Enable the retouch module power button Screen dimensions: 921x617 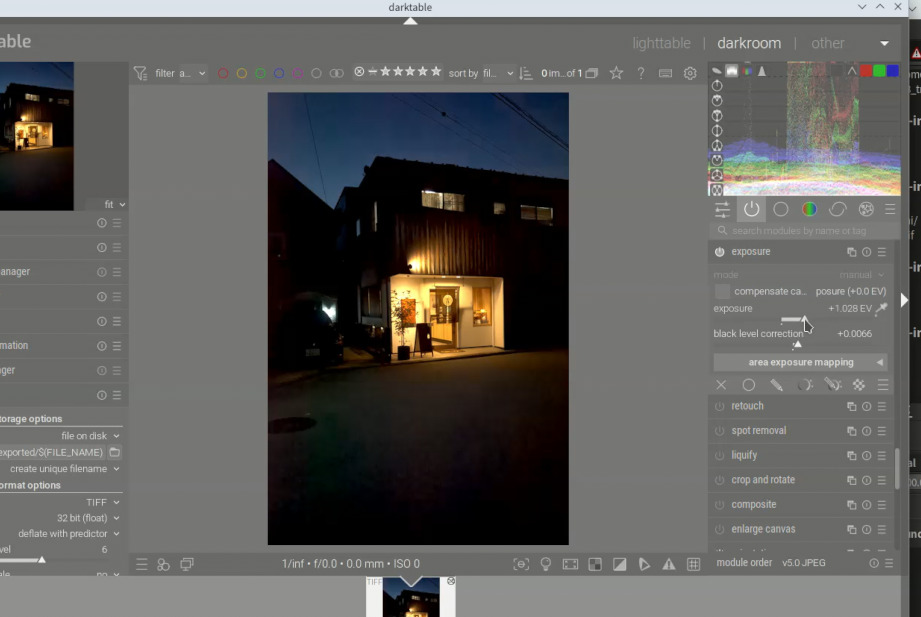click(720, 406)
